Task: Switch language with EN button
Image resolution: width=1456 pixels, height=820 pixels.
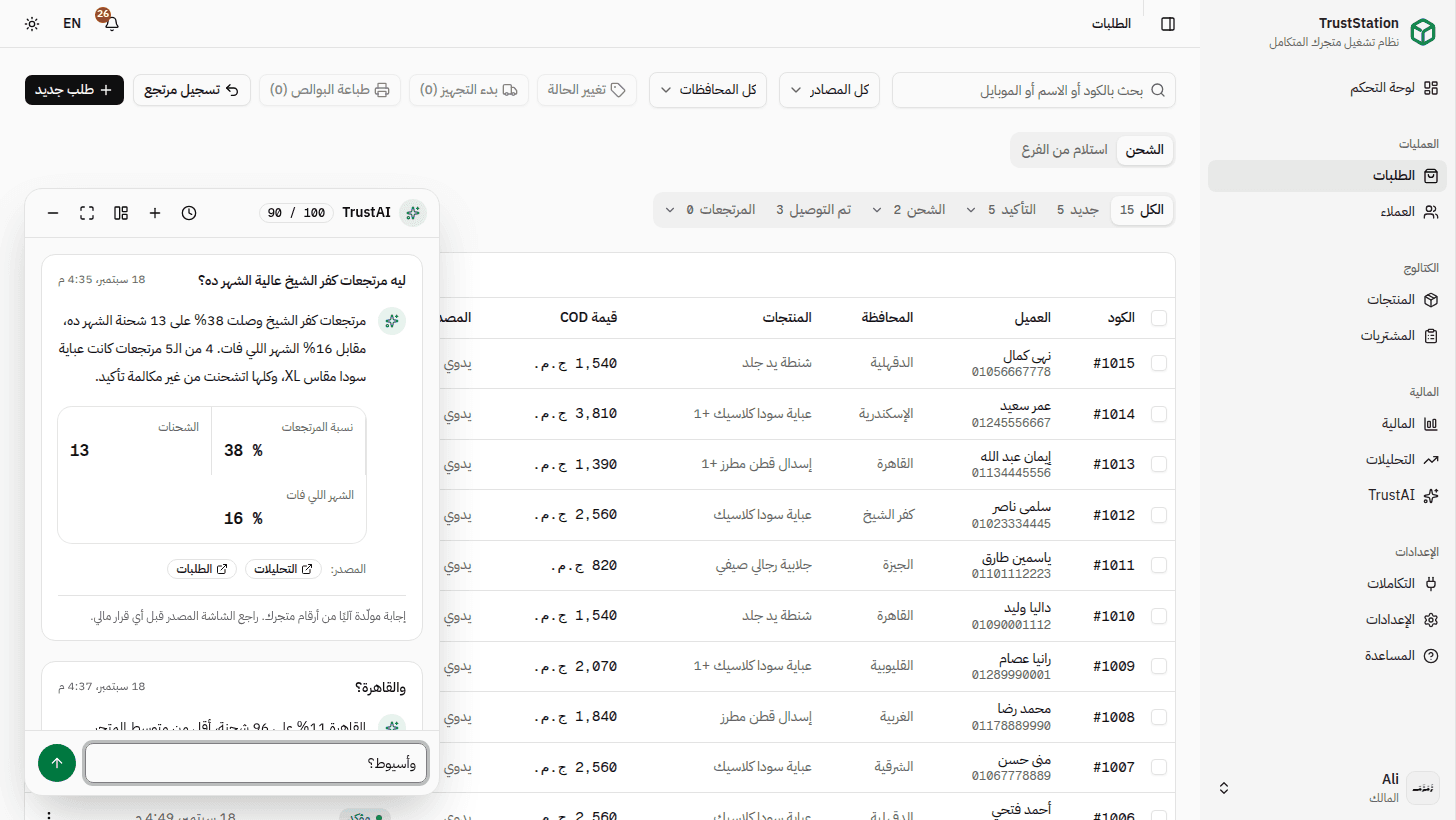Action: 72,23
